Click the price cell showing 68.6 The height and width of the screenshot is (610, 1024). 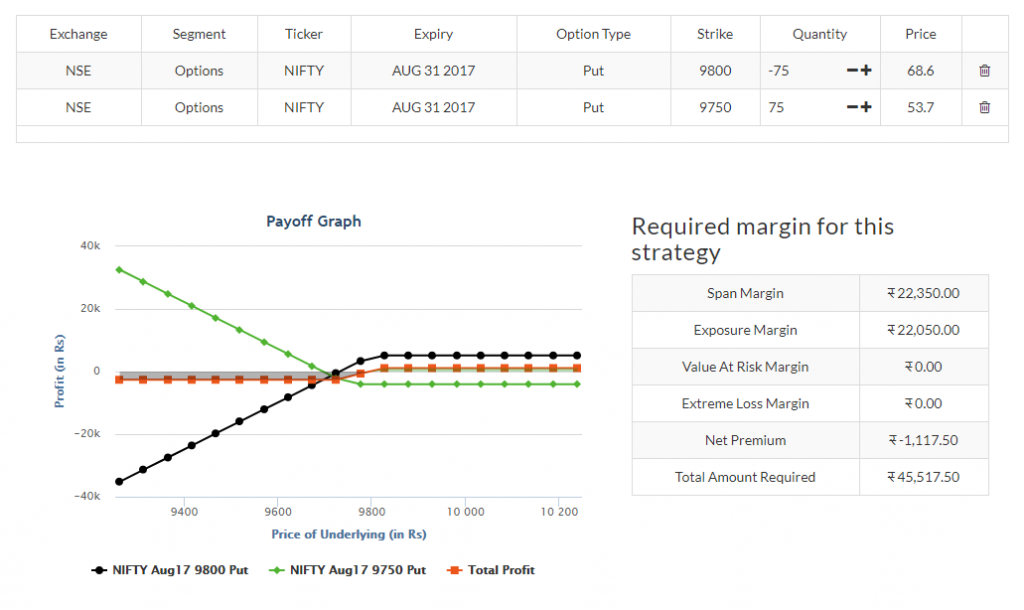click(920, 70)
